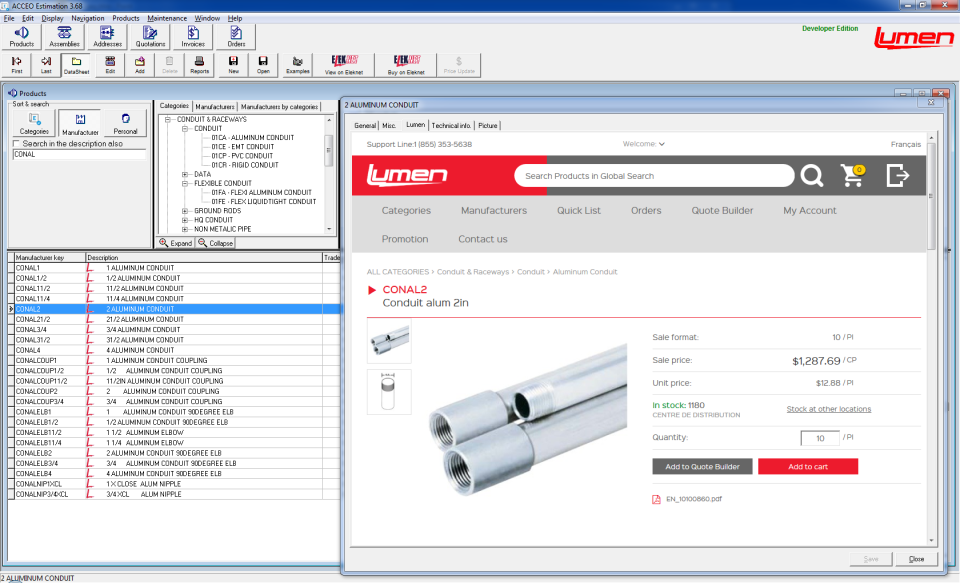960x583 pixels.
Task: Click the Reports printer icon
Action: [201, 63]
